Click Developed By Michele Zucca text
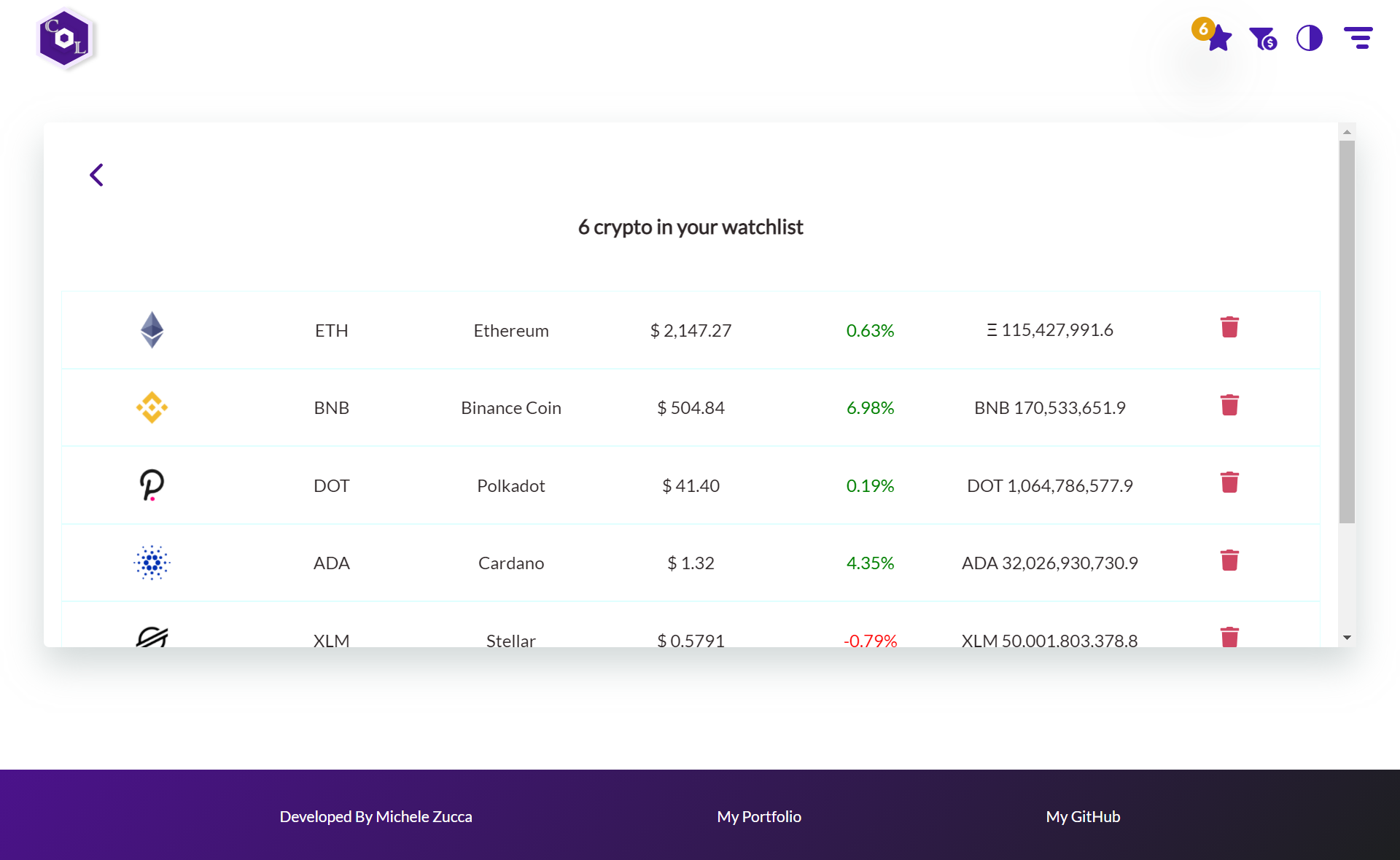Image resolution: width=1400 pixels, height=860 pixels. point(376,816)
